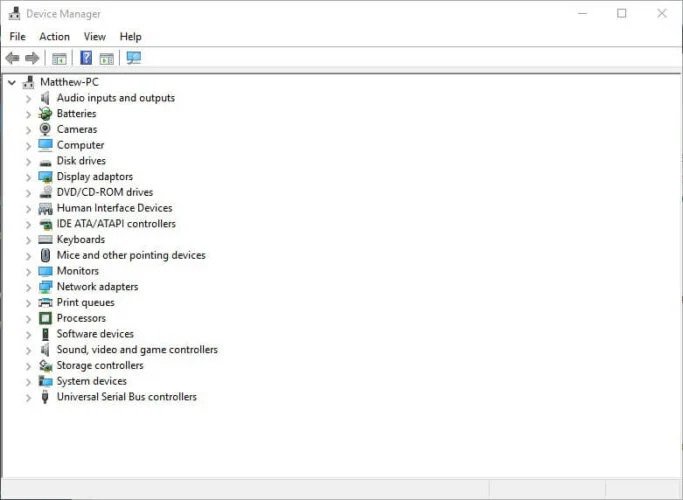
Task: Select the Print queues label
Action: tap(86, 303)
